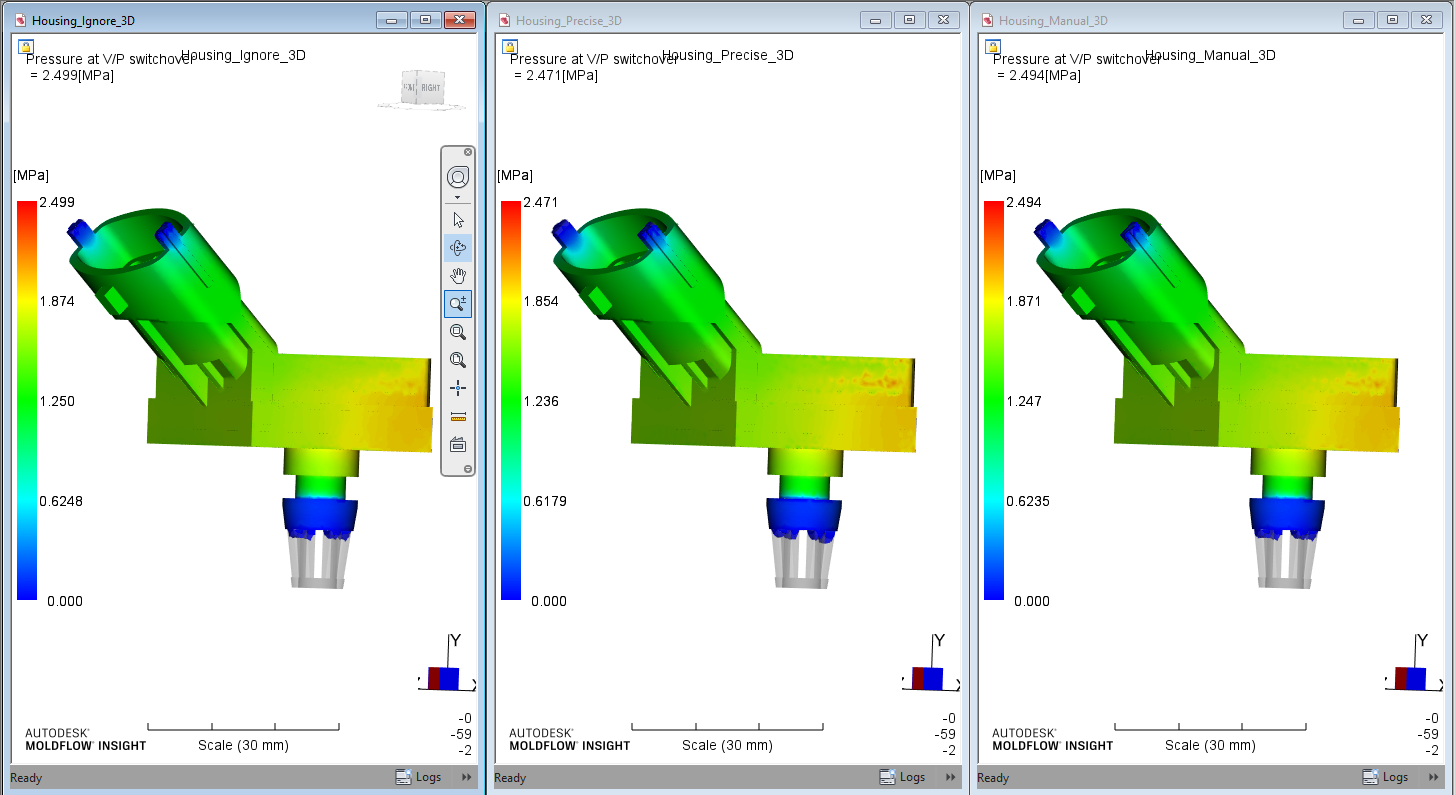Select the arrow selection tool
This screenshot has width=1455, height=795.
tap(457, 218)
